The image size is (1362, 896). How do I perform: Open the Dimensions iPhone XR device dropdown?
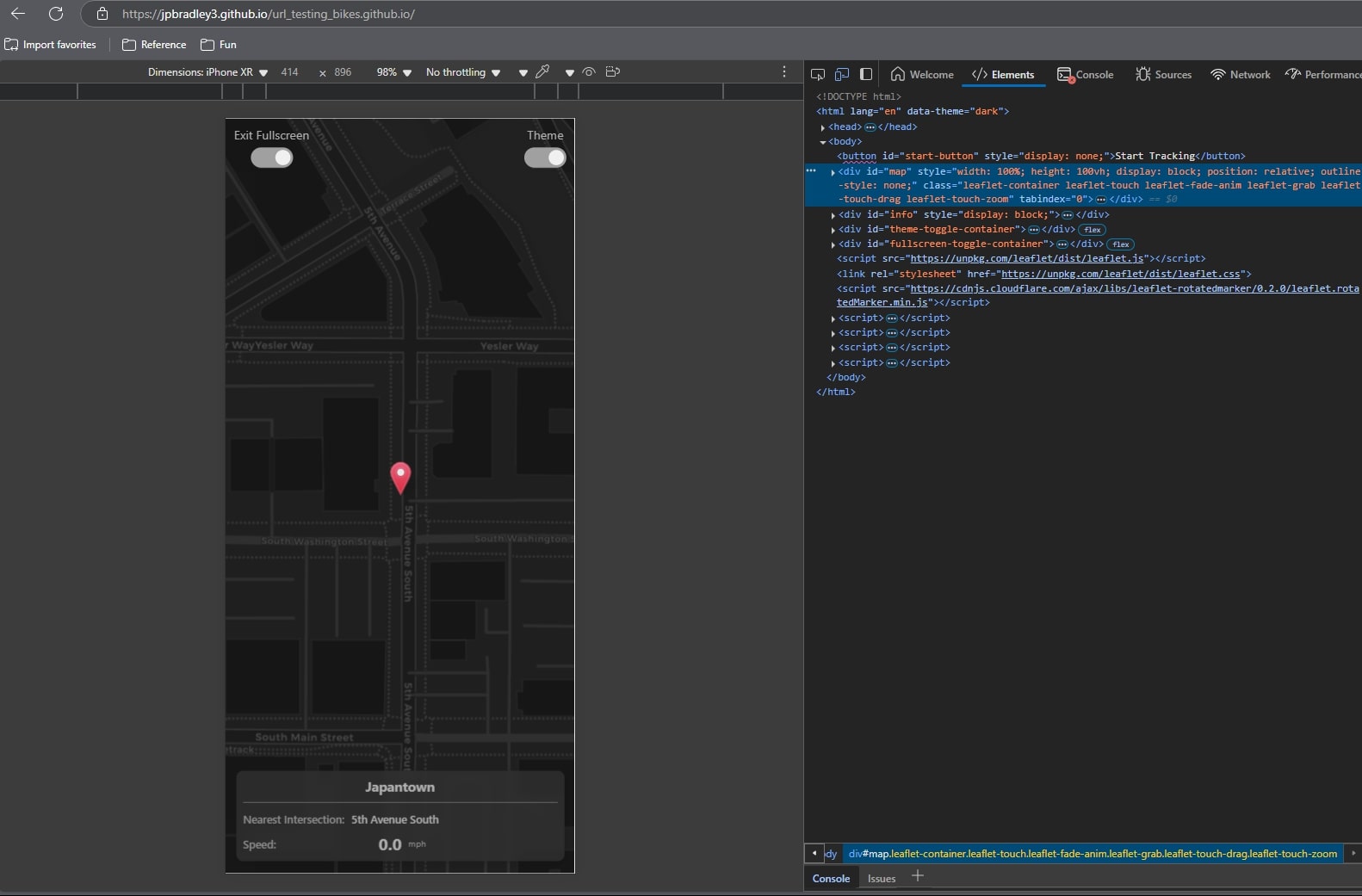(207, 72)
